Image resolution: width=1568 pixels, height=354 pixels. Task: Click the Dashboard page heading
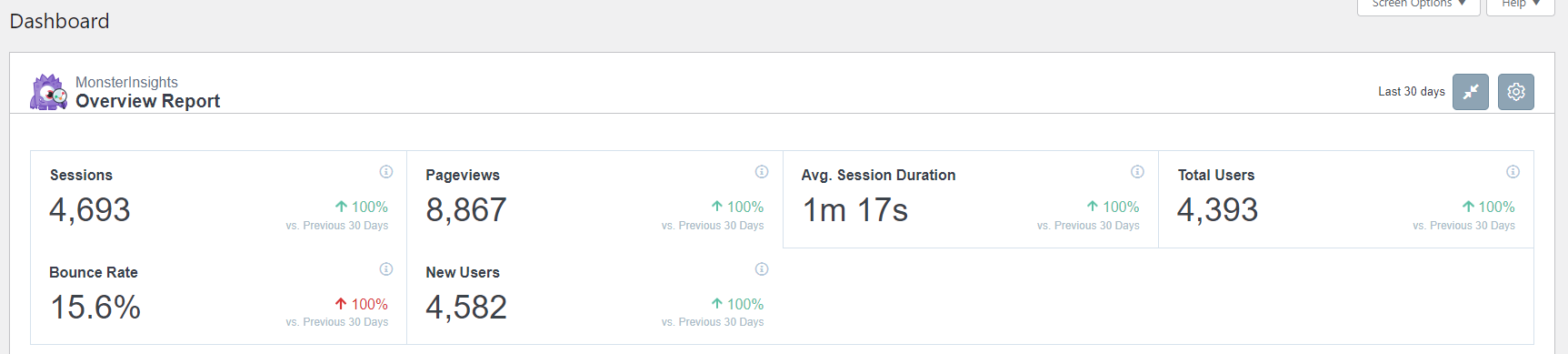(59, 21)
